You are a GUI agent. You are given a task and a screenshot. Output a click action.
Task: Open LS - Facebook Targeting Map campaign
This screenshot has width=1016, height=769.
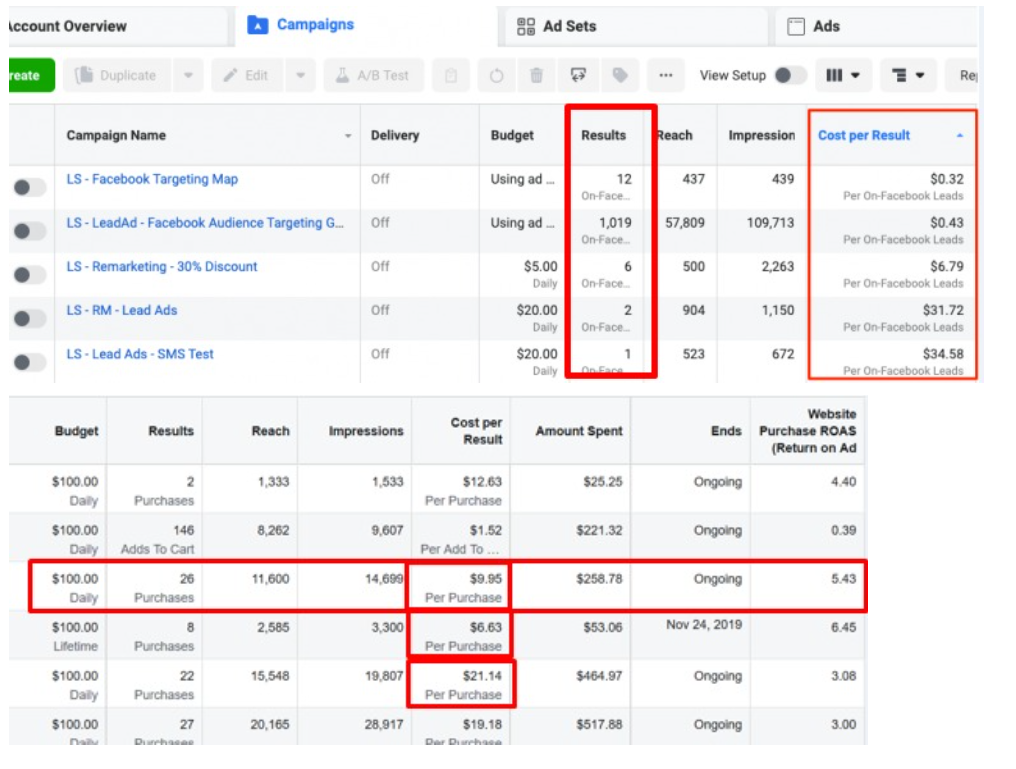tap(152, 179)
